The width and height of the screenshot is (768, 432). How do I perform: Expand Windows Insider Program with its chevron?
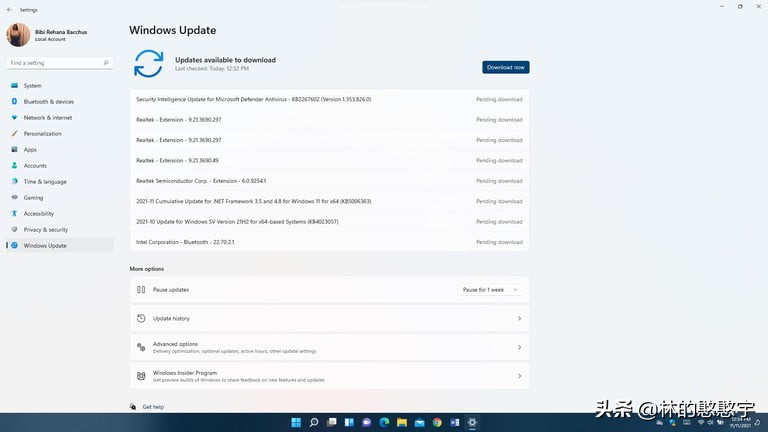point(519,376)
